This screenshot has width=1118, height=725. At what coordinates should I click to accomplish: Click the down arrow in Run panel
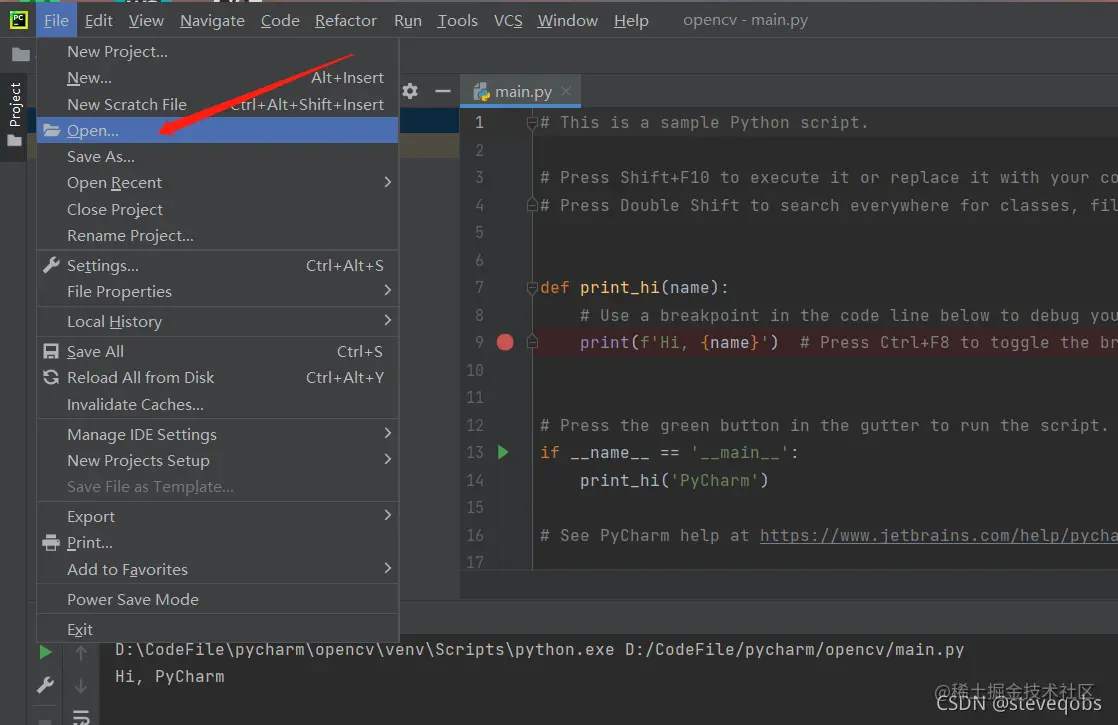click(81, 686)
